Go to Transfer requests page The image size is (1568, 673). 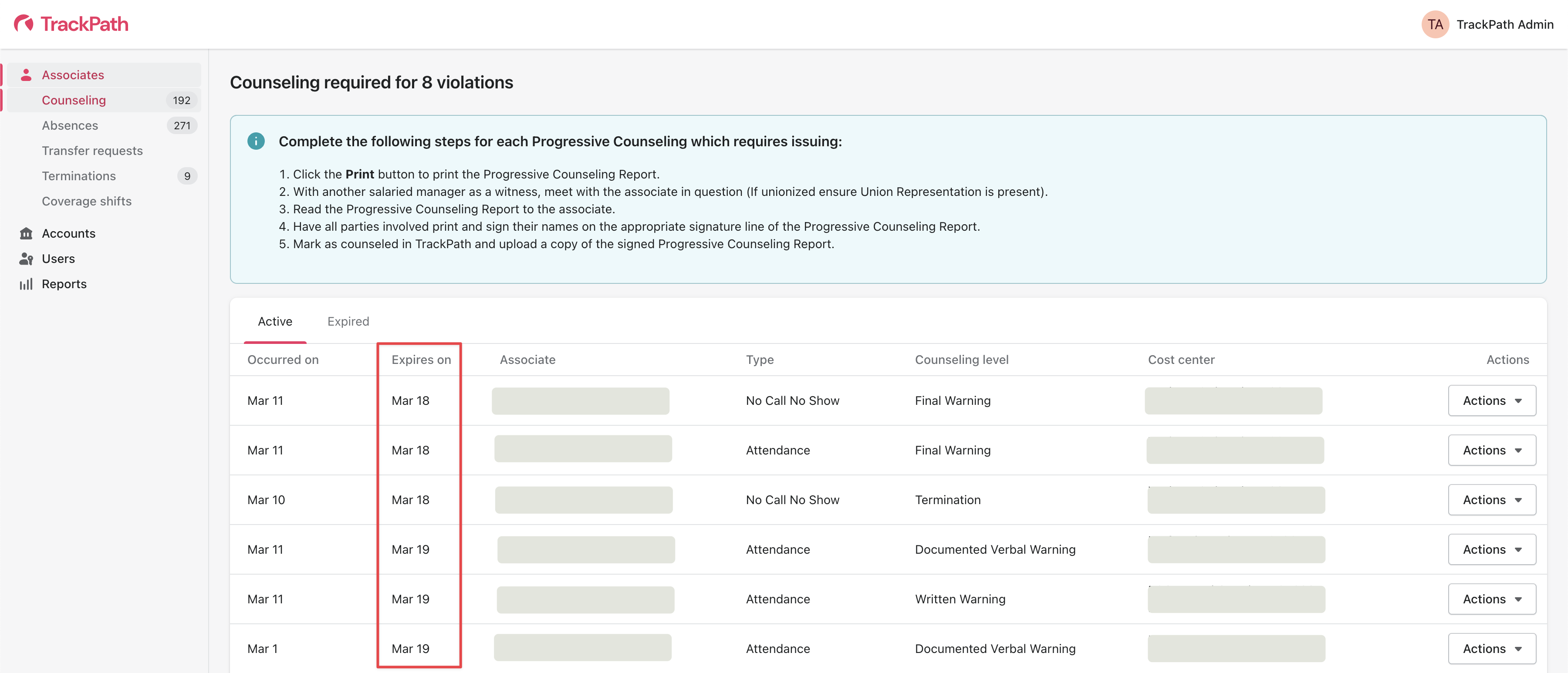point(92,151)
